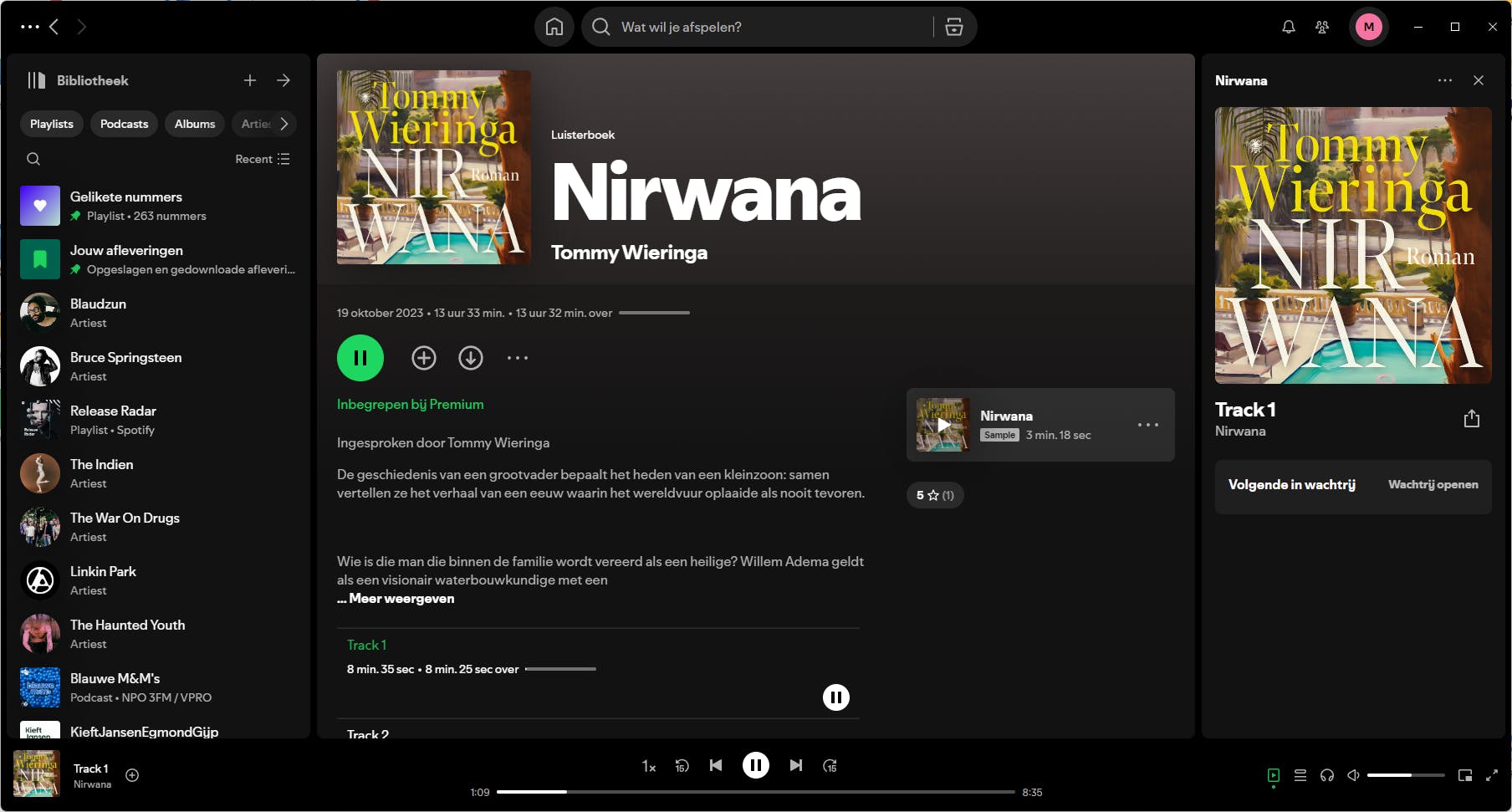Play the Nirwana sample
Screen dimensions: 1512x812
click(x=943, y=425)
